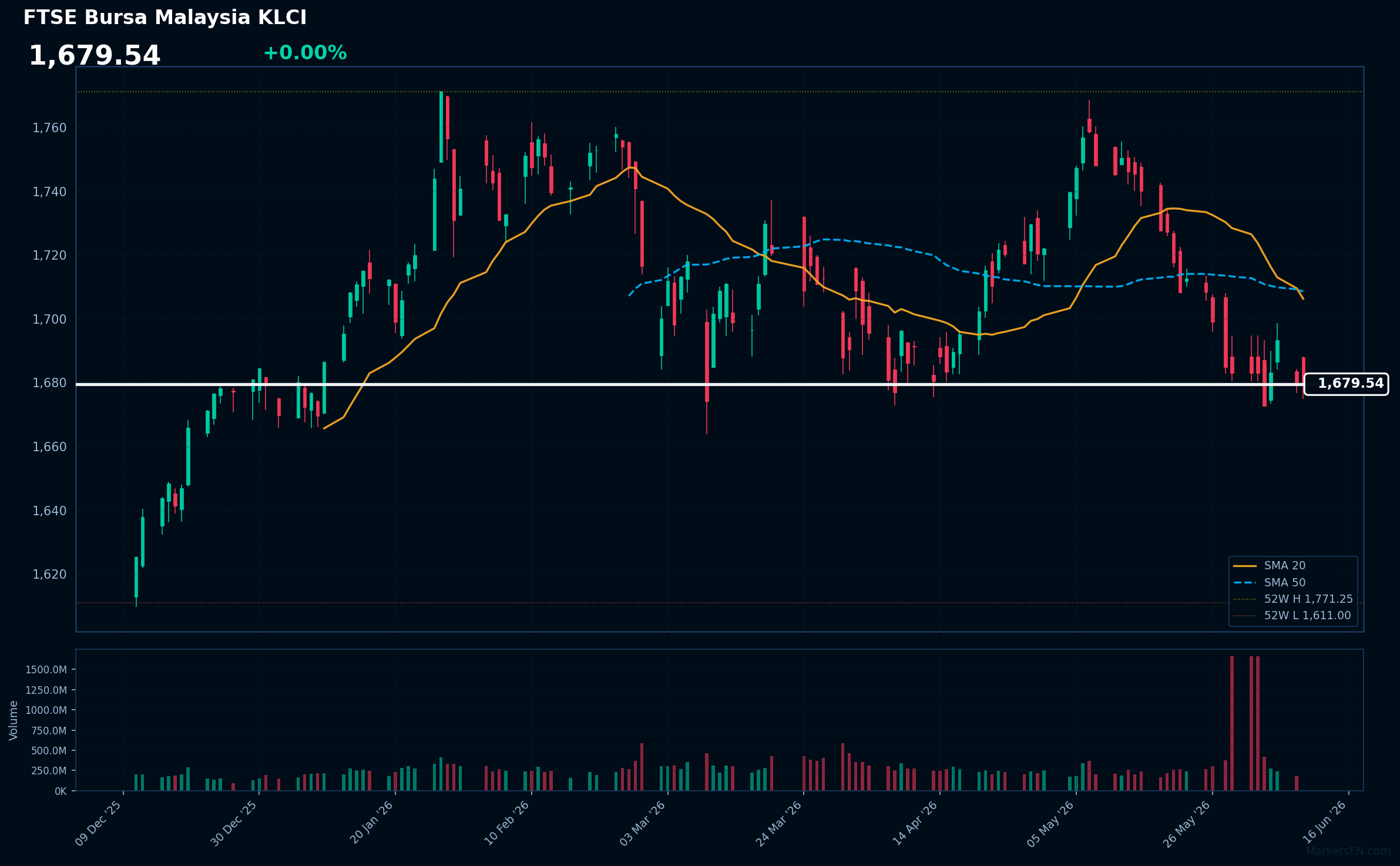Click the 0K volume axis label
The image size is (1400, 866).
(61, 791)
